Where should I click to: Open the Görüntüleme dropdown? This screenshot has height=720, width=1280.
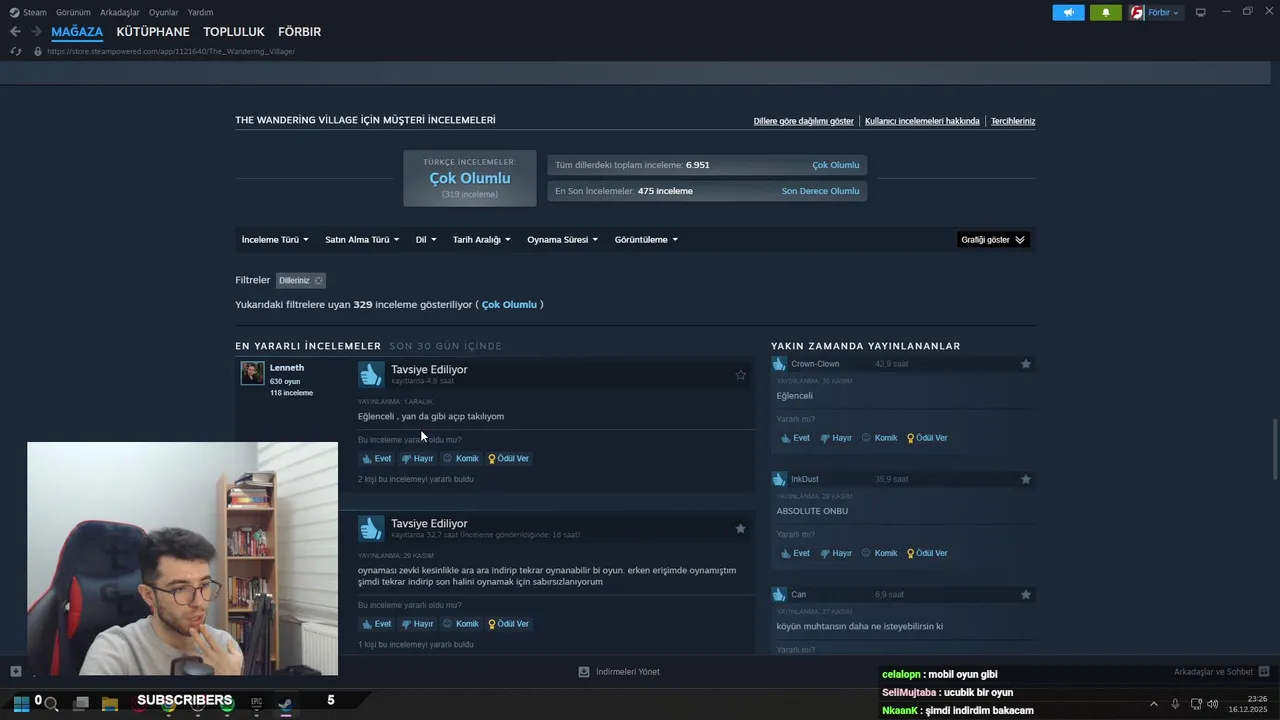coord(646,240)
